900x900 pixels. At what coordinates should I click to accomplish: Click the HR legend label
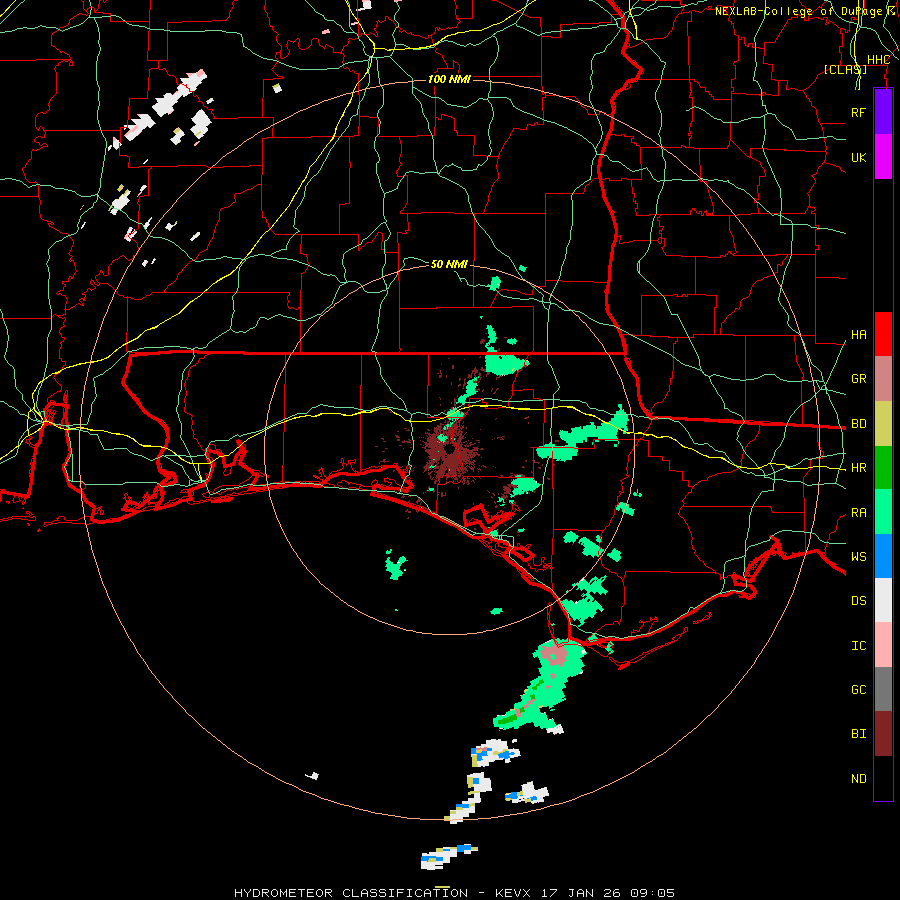[x=858, y=468]
